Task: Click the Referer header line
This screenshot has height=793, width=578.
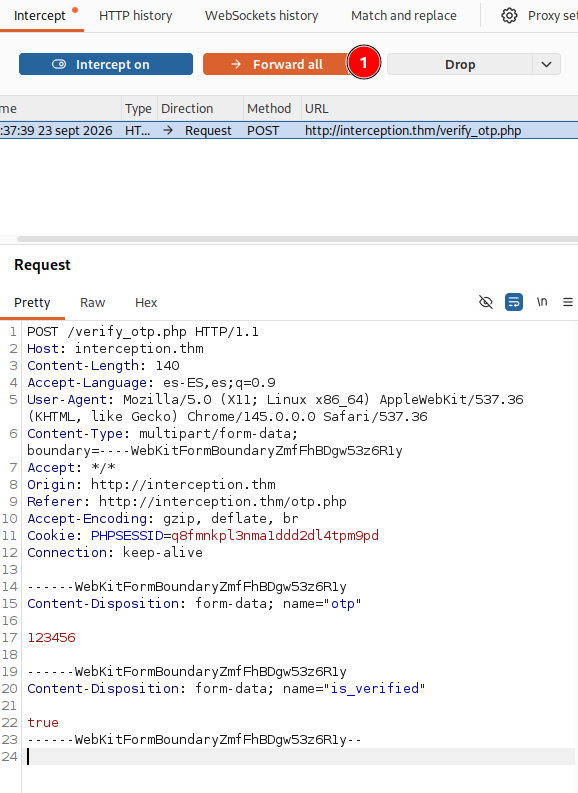Action: (x=187, y=501)
